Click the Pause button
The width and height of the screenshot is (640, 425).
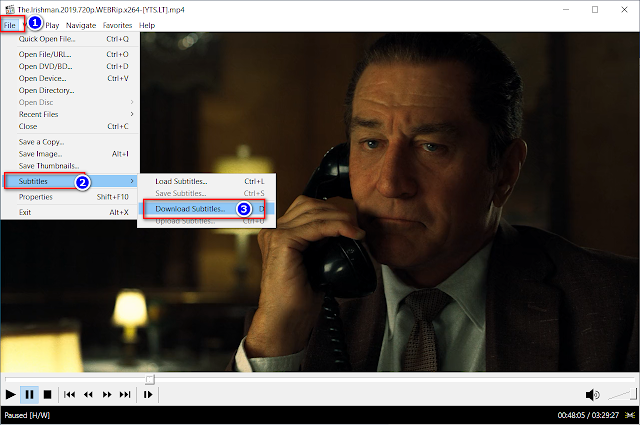pyautogui.click(x=29, y=394)
